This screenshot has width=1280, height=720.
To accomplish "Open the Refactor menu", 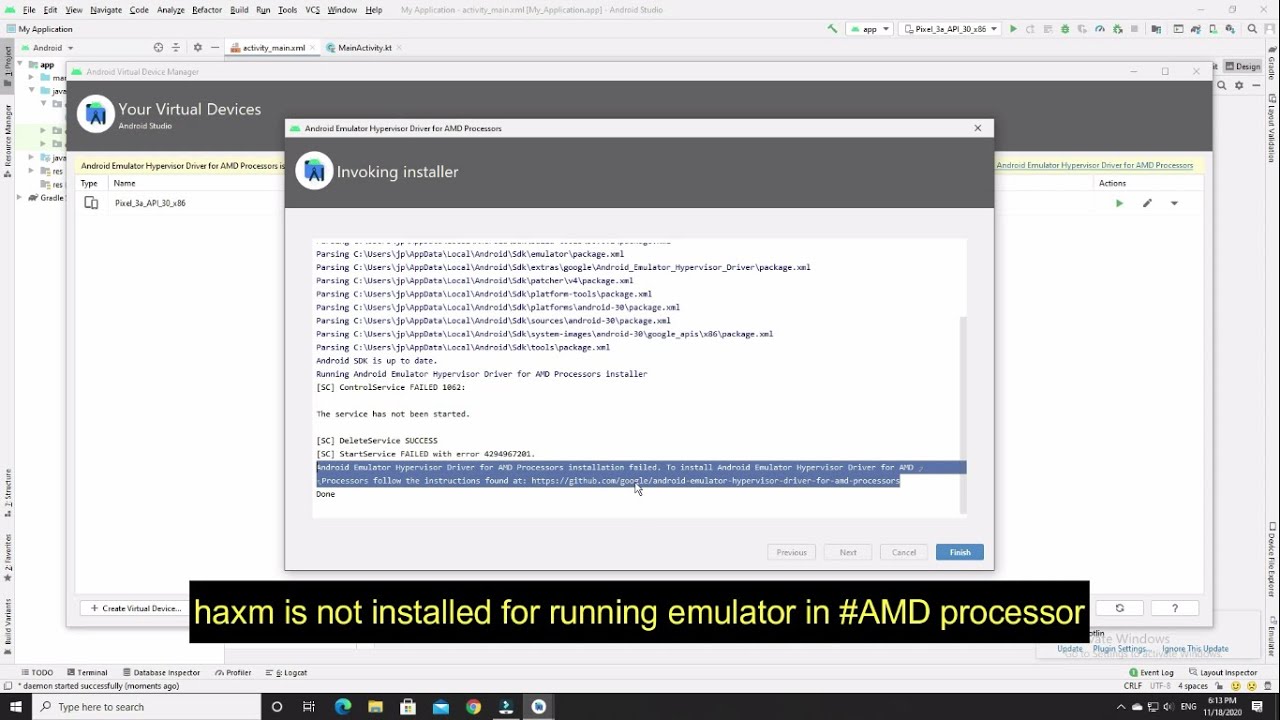I will pos(207,10).
